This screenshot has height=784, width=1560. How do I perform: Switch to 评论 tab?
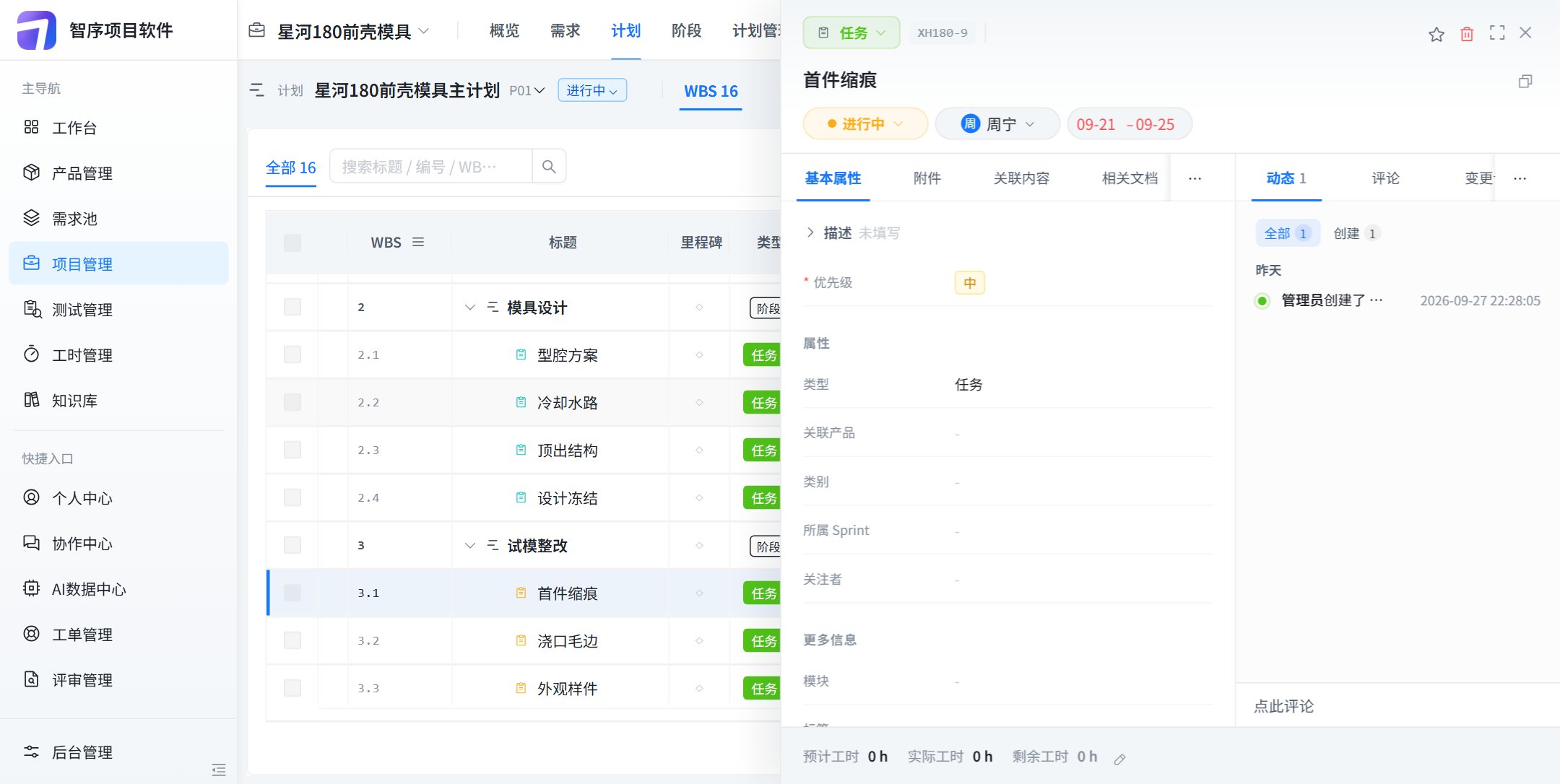pyautogui.click(x=1385, y=178)
